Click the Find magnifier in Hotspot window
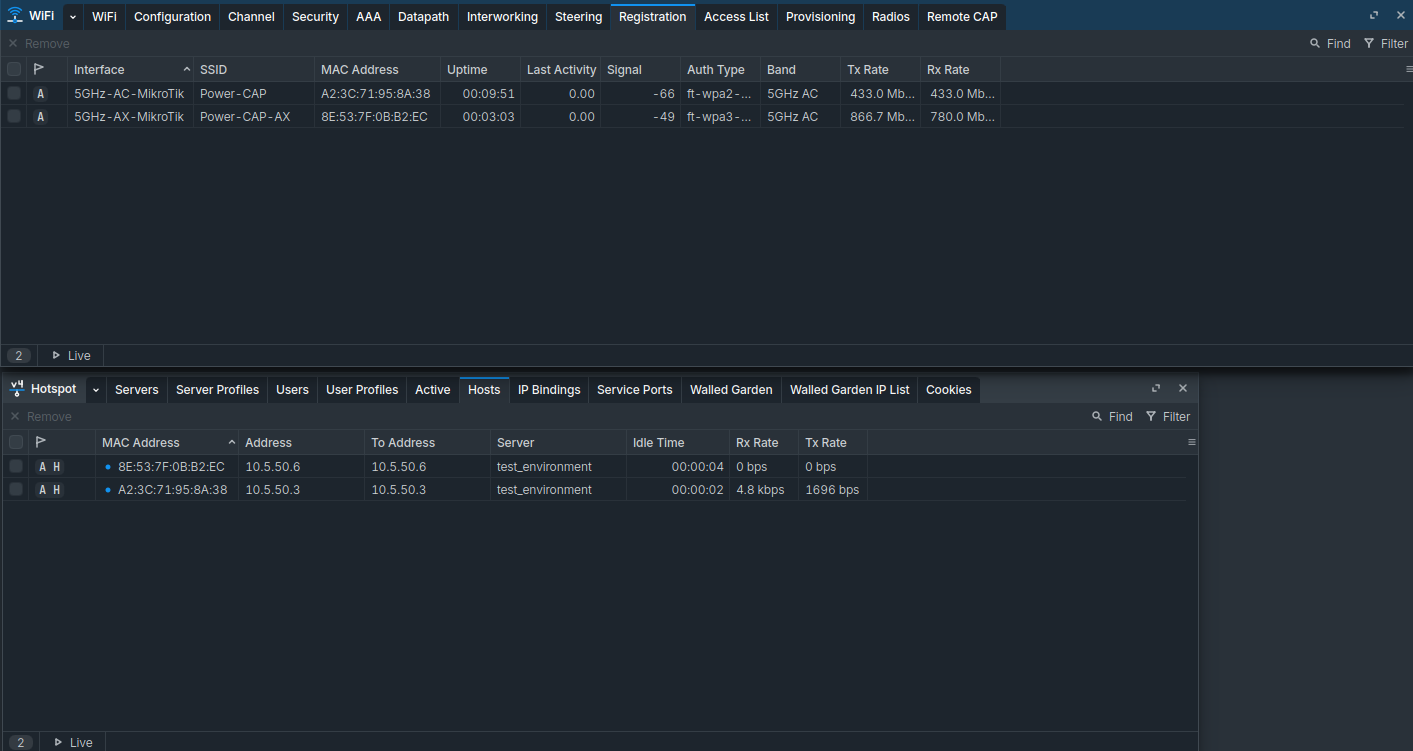 (x=1097, y=417)
